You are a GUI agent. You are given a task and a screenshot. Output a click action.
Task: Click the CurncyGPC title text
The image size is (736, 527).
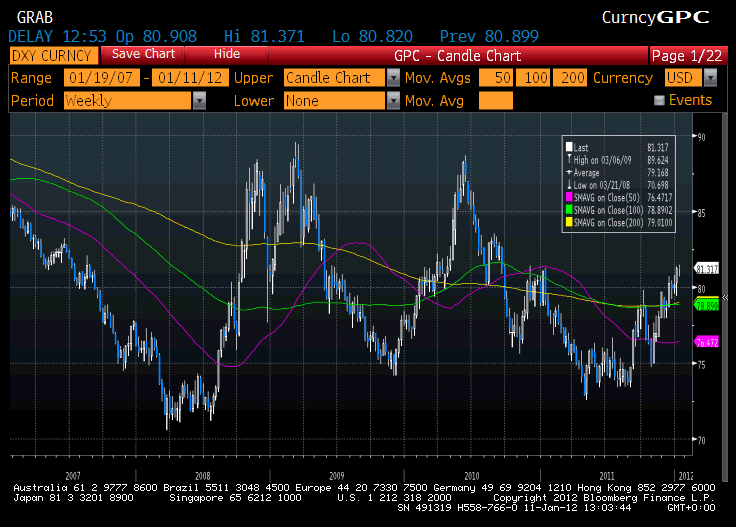click(x=656, y=17)
